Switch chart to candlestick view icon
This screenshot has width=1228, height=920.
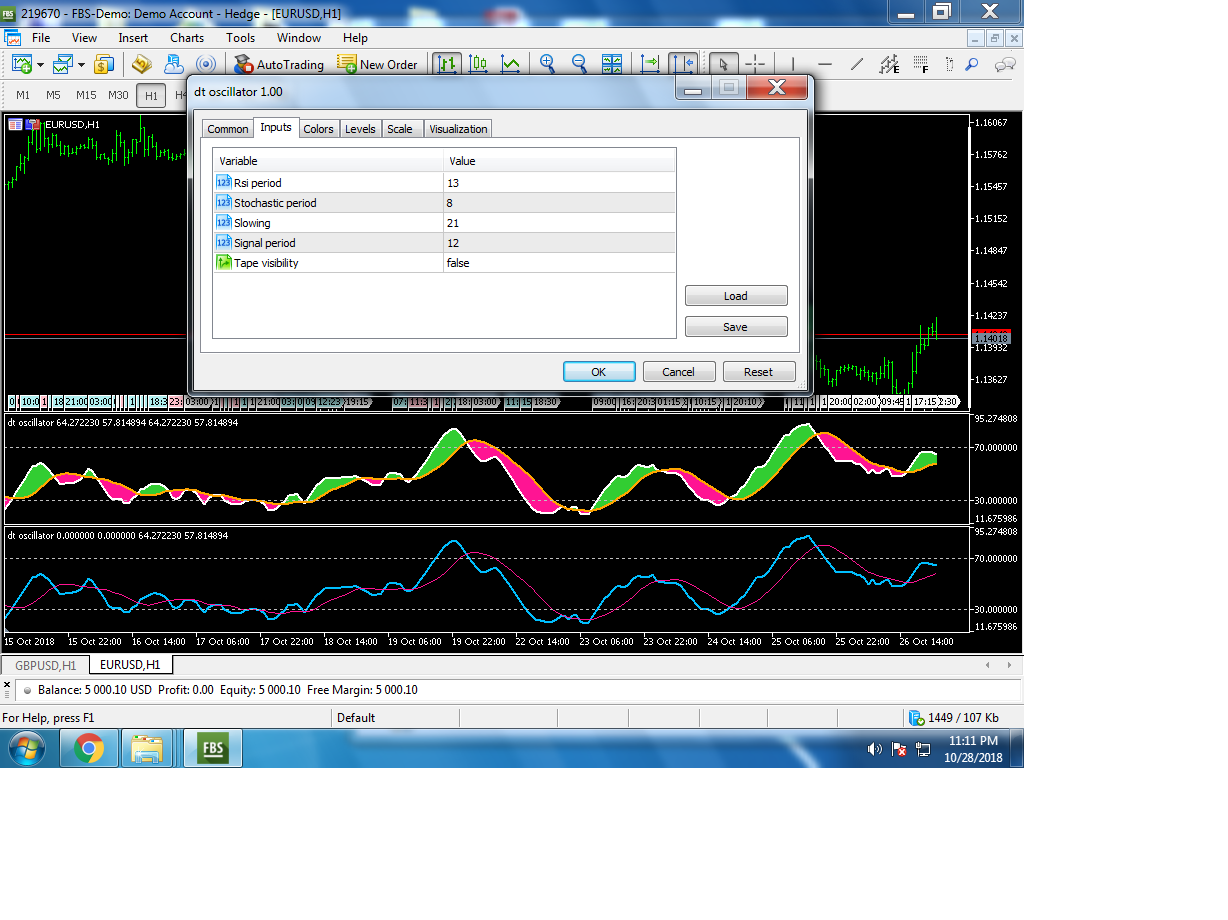tap(478, 64)
